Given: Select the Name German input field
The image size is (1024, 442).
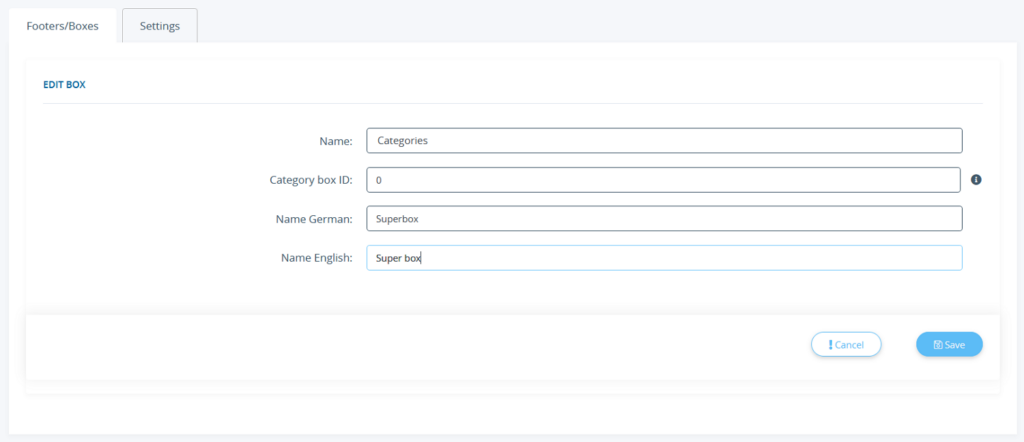Looking at the screenshot, I should (x=664, y=219).
